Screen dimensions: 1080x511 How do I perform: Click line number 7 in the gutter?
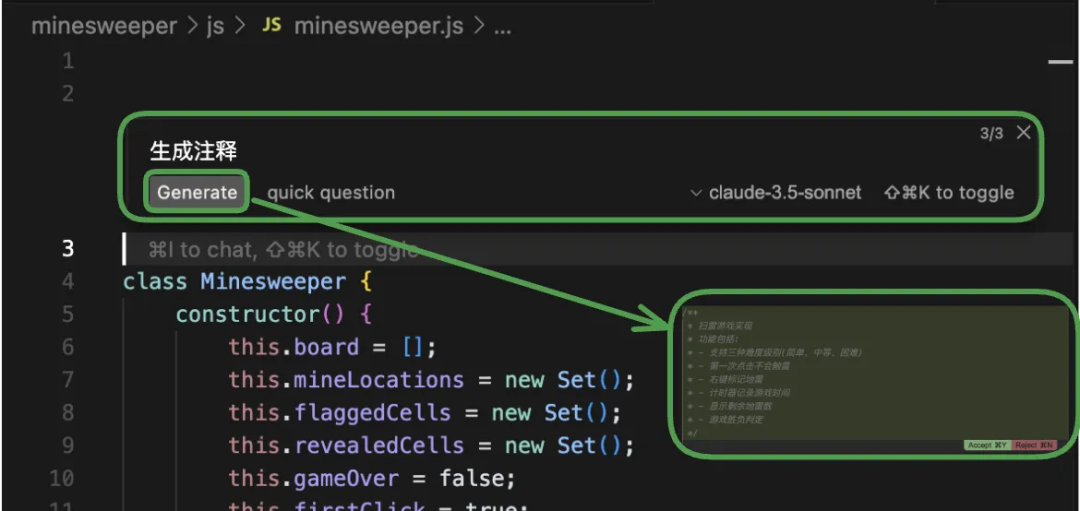click(68, 380)
